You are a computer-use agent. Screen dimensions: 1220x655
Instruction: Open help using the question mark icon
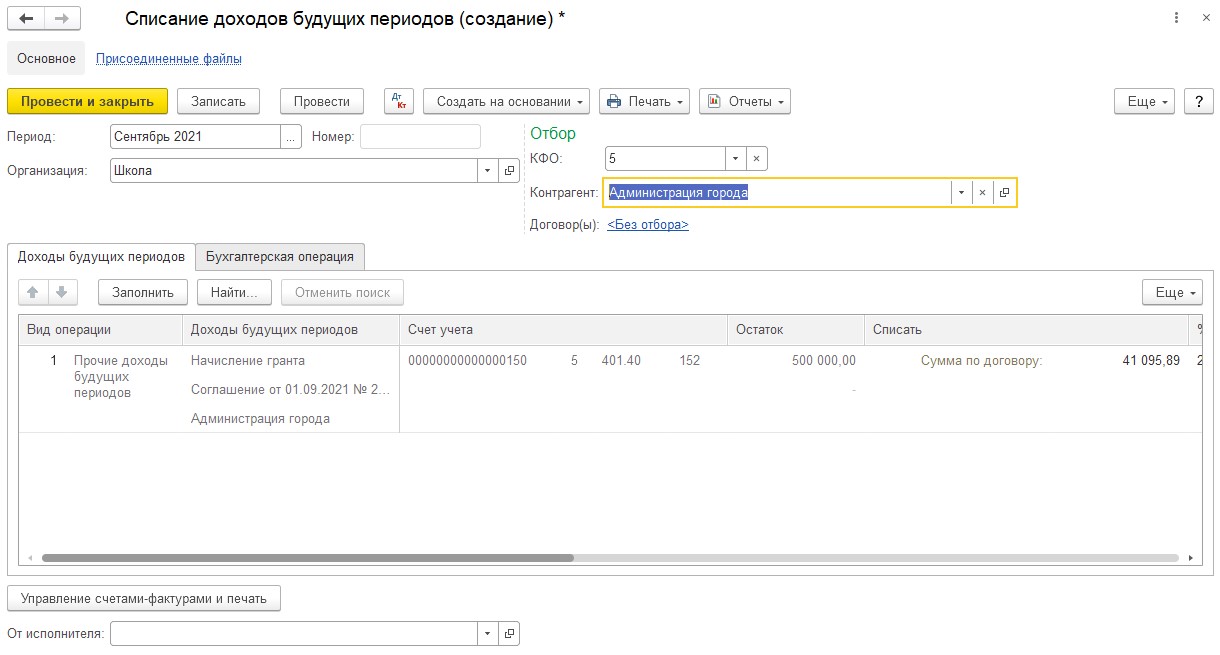tap(1198, 100)
